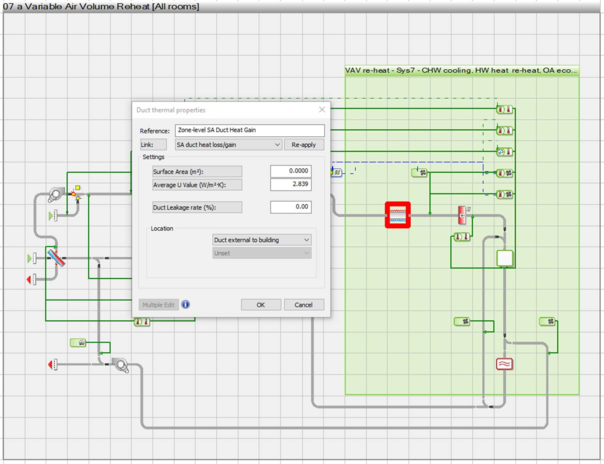This screenshot has width=604, height=464.
Task: Confirm with the OK button
Action: [x=260, y=304]
